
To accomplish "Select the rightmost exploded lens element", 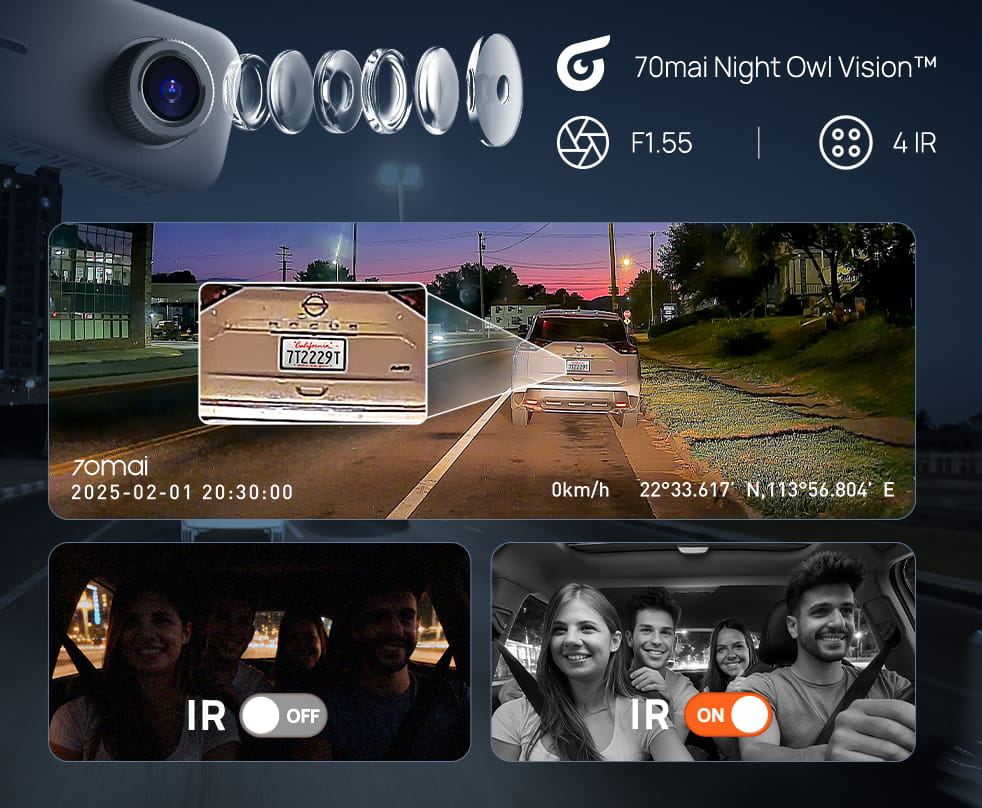I will (x=494, y=89).
